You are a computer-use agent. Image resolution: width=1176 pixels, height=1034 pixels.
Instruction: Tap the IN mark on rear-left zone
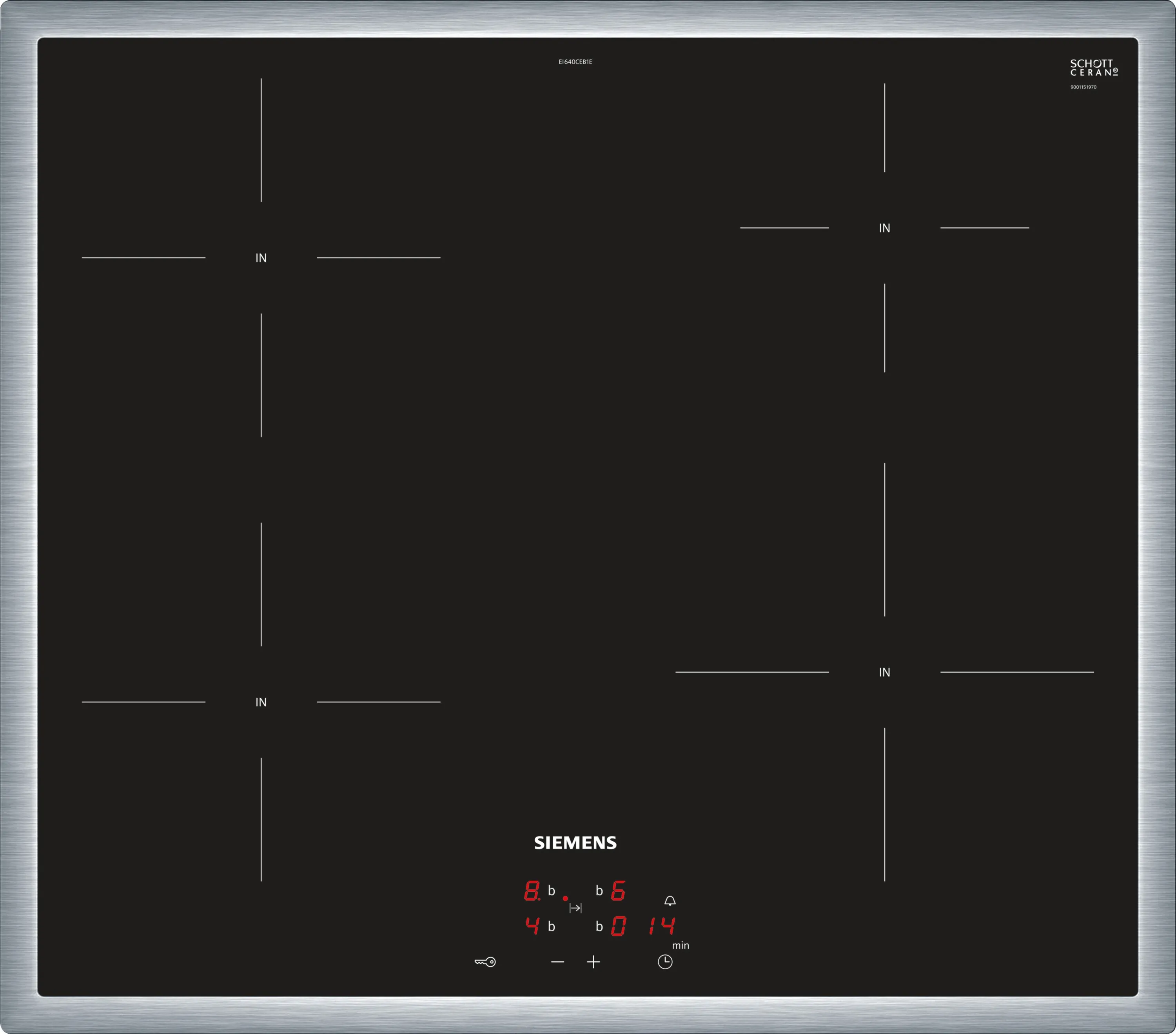[x=261, y=258]
